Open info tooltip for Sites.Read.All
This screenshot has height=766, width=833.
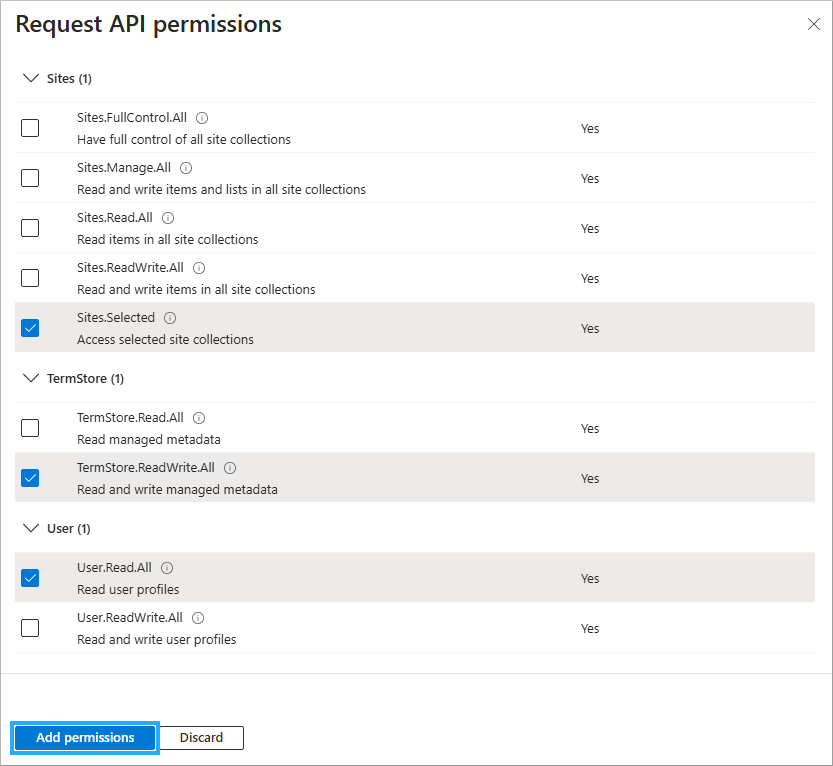coord(168,218)
